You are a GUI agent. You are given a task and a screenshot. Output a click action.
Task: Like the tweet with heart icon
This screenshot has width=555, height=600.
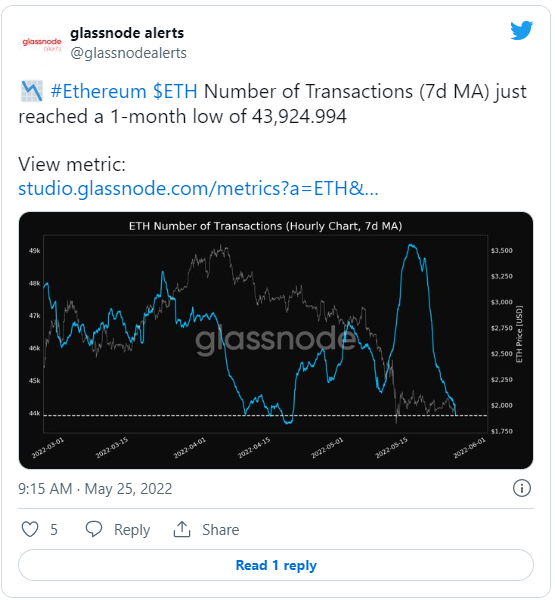pyautogui.click(x=30, y=530)
